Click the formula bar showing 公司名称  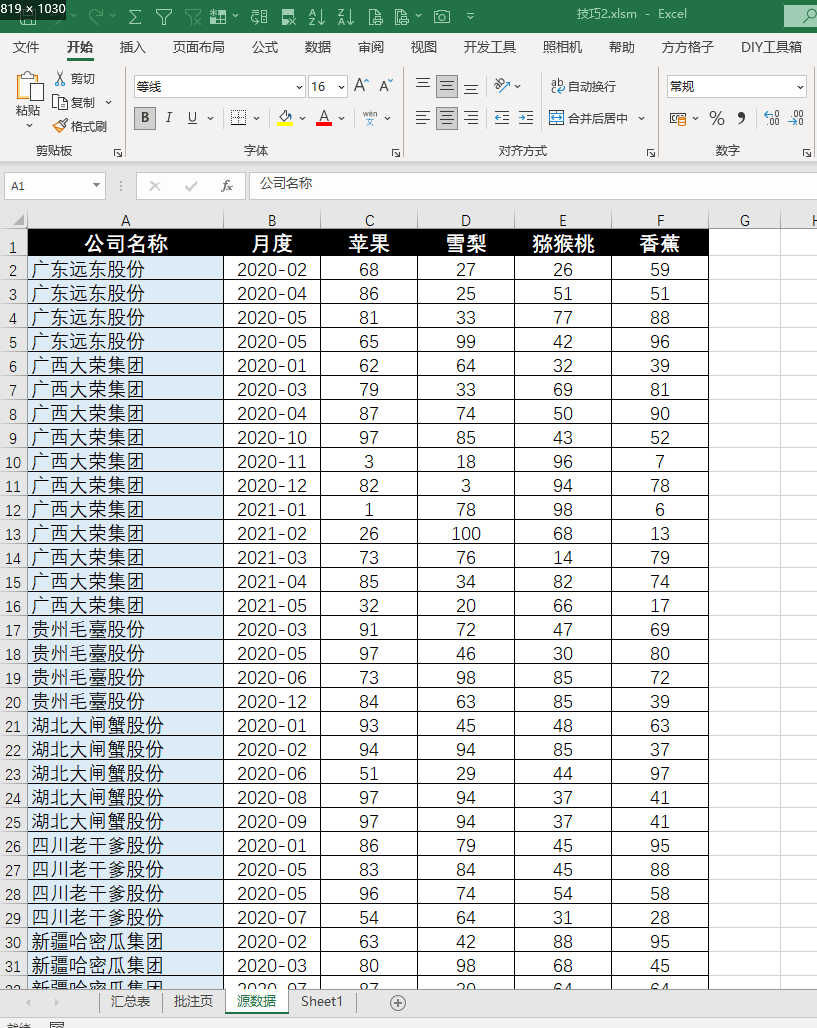(532, 186)
